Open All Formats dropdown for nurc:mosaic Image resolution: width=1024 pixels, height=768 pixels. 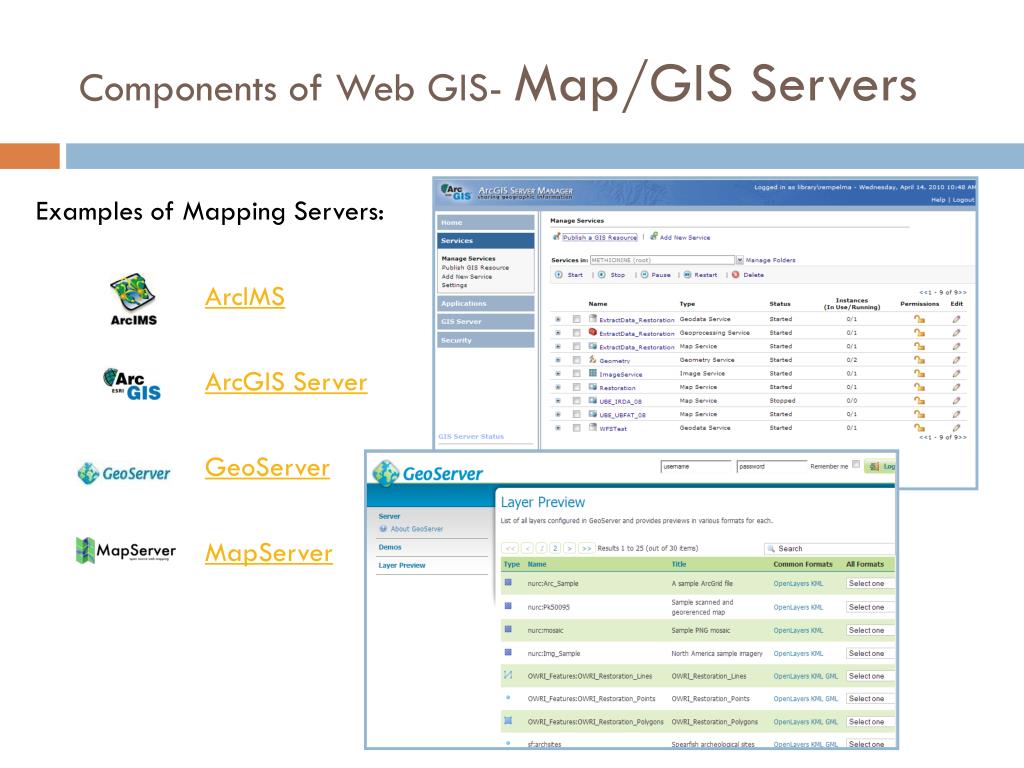869,630
